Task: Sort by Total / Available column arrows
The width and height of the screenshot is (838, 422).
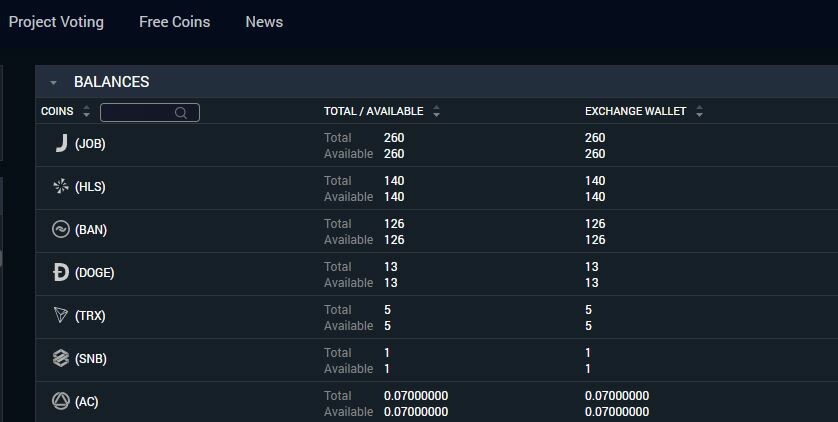Action: tap(437, 112)
